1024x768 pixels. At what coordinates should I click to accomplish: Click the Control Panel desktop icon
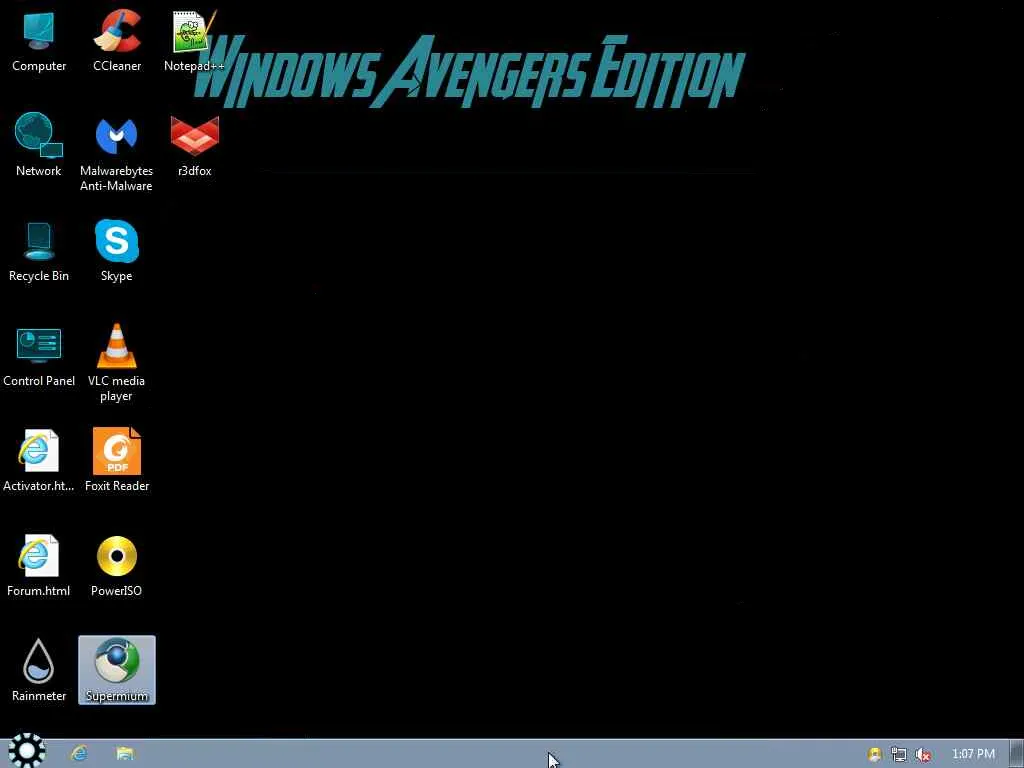39,356
